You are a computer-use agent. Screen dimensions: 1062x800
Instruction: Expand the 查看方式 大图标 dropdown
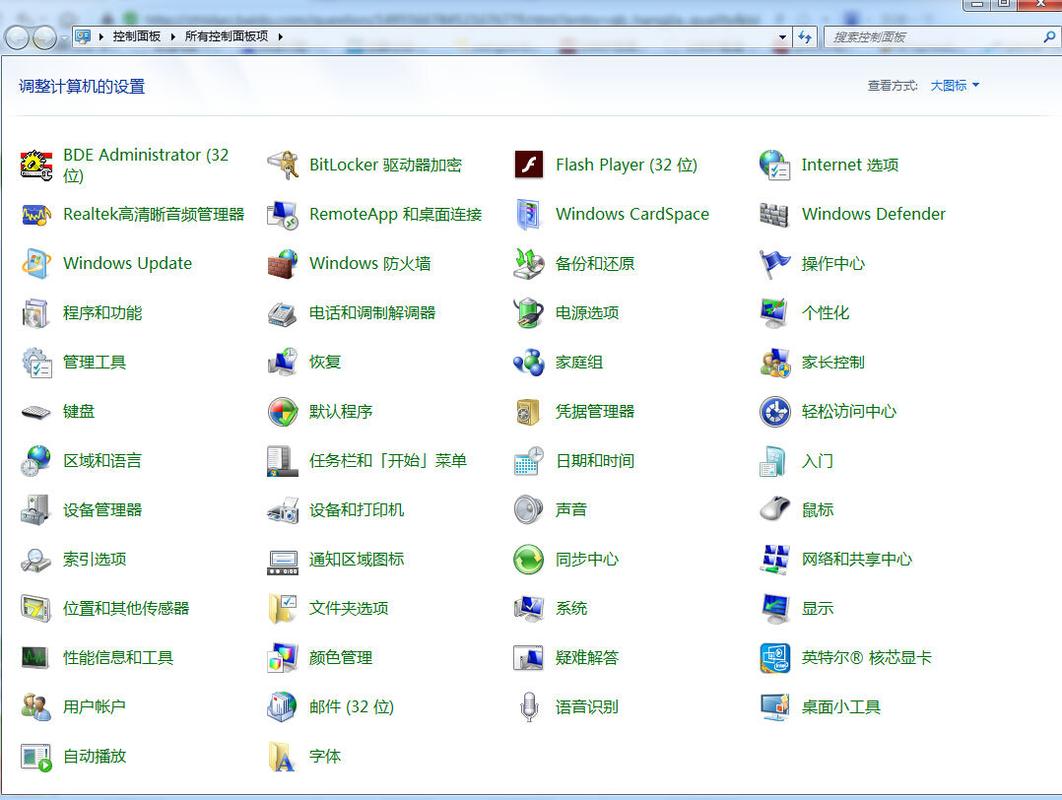point(951,85)
